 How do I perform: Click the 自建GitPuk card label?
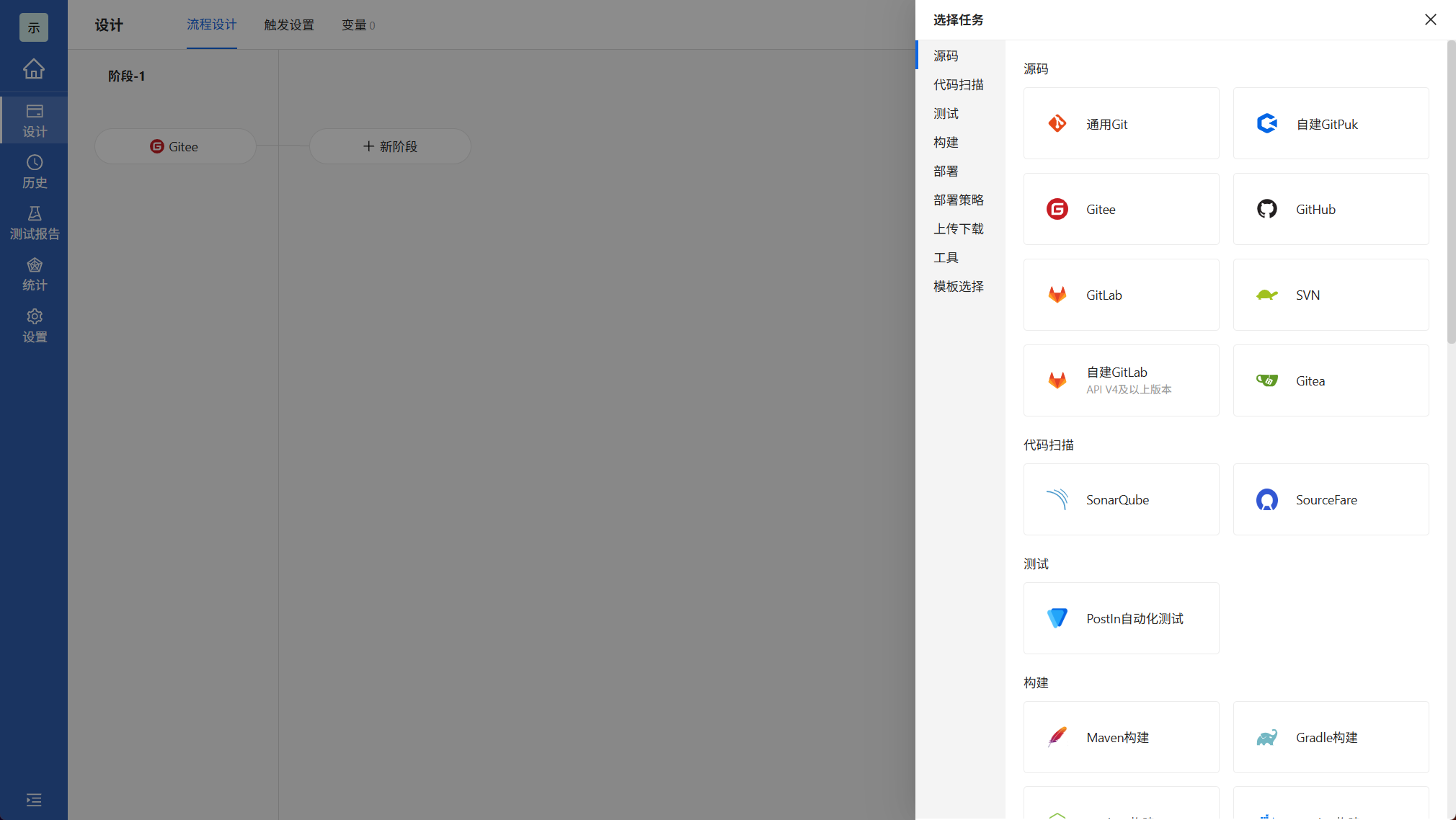(x=1327, y=124)
